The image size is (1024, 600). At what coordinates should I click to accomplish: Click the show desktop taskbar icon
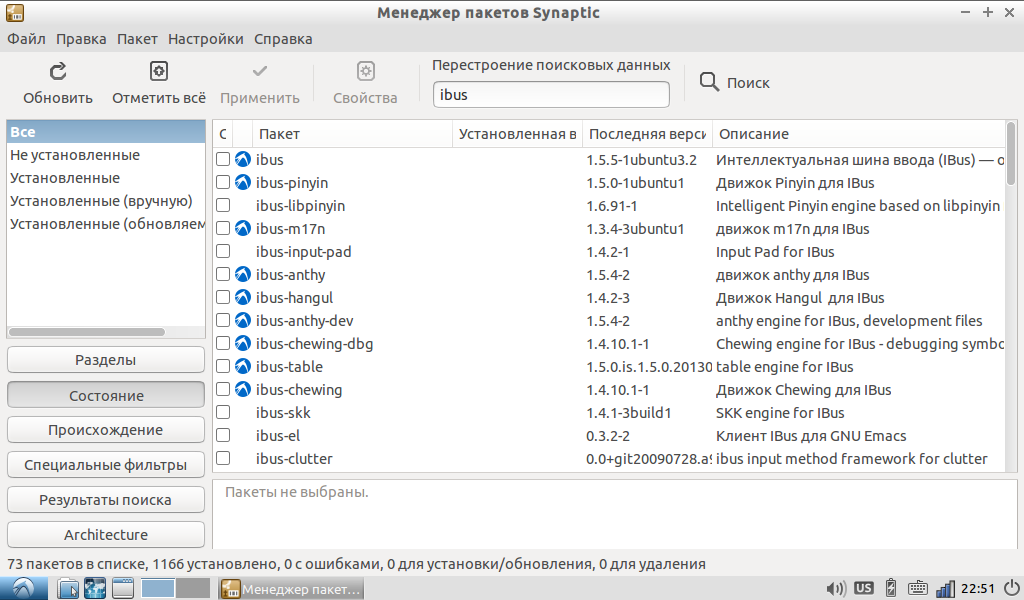(x=122, y=588)
